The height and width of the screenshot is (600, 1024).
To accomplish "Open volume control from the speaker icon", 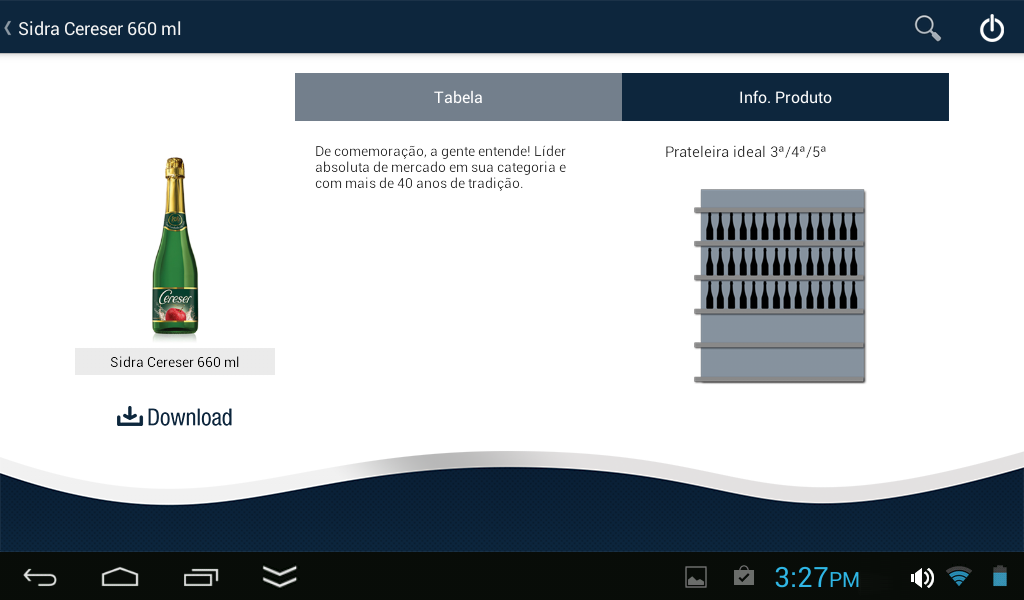I will 921,577.
